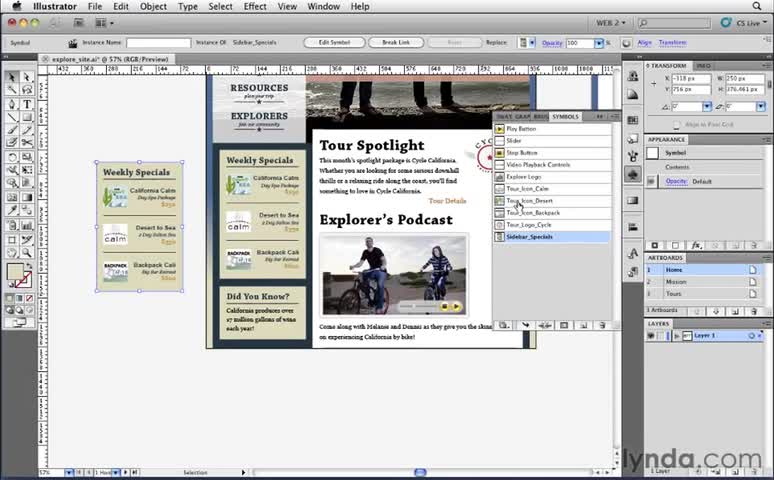Click Delete Artboard trash icon

pos(754,312)
